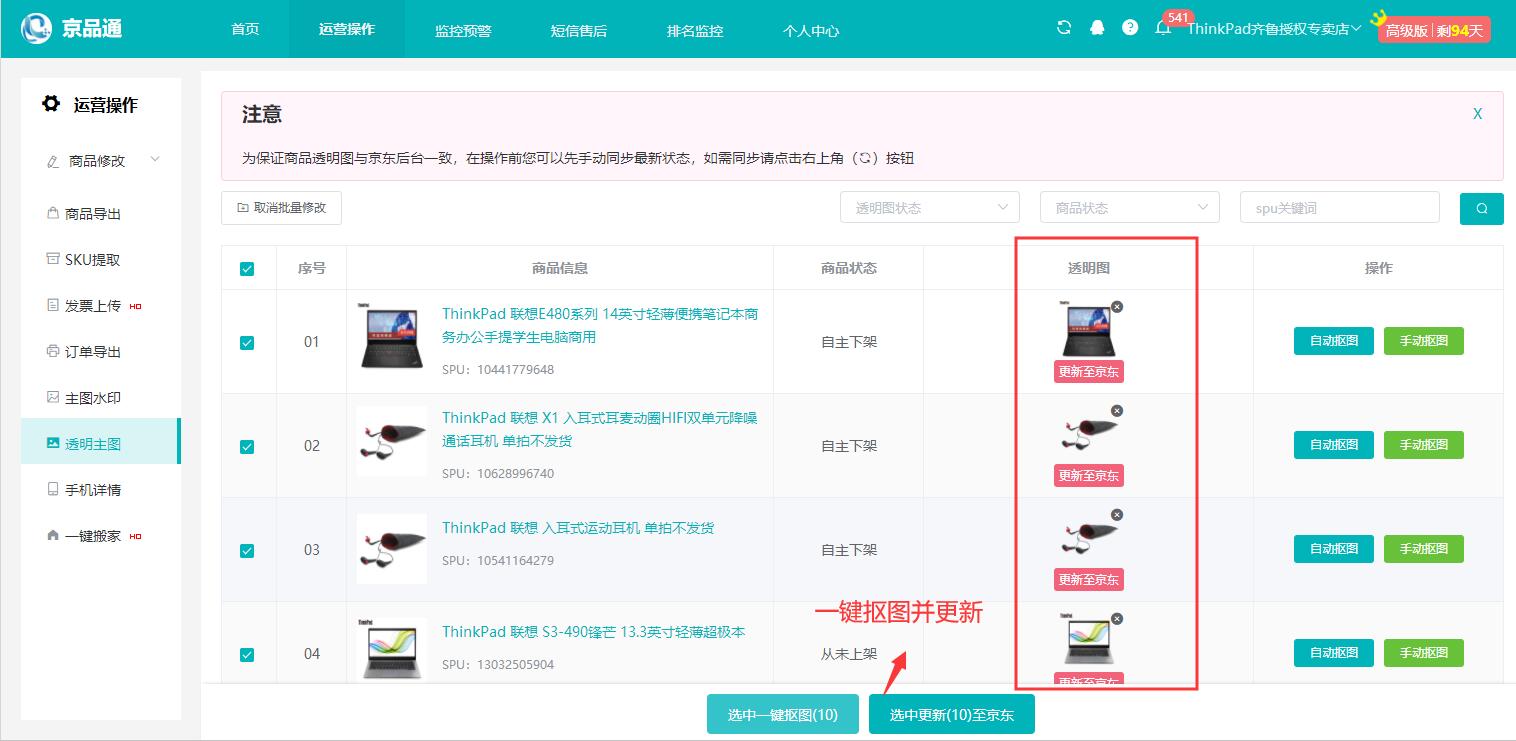Open the QQ penguin support icon
Viewport: 1516px width, 741px height.
(1097, 28)
